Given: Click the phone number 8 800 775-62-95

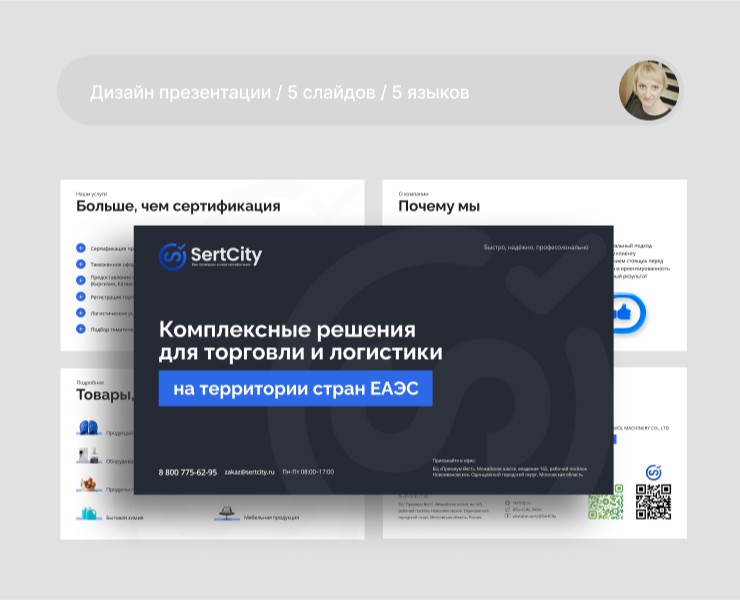Looking at the screenshot, I should click(x=188, y=472).
